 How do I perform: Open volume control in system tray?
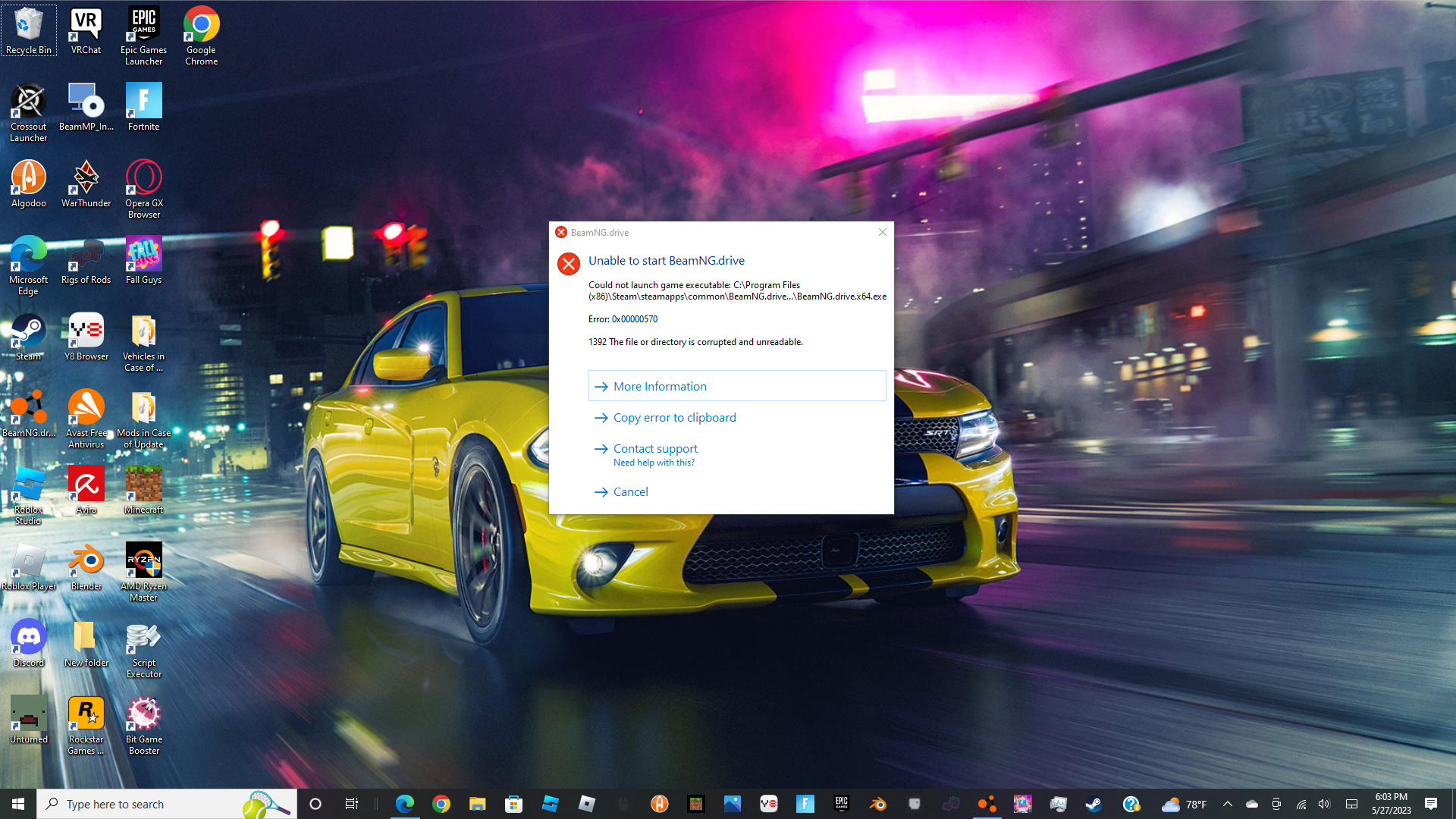[x=1324, y=804]
